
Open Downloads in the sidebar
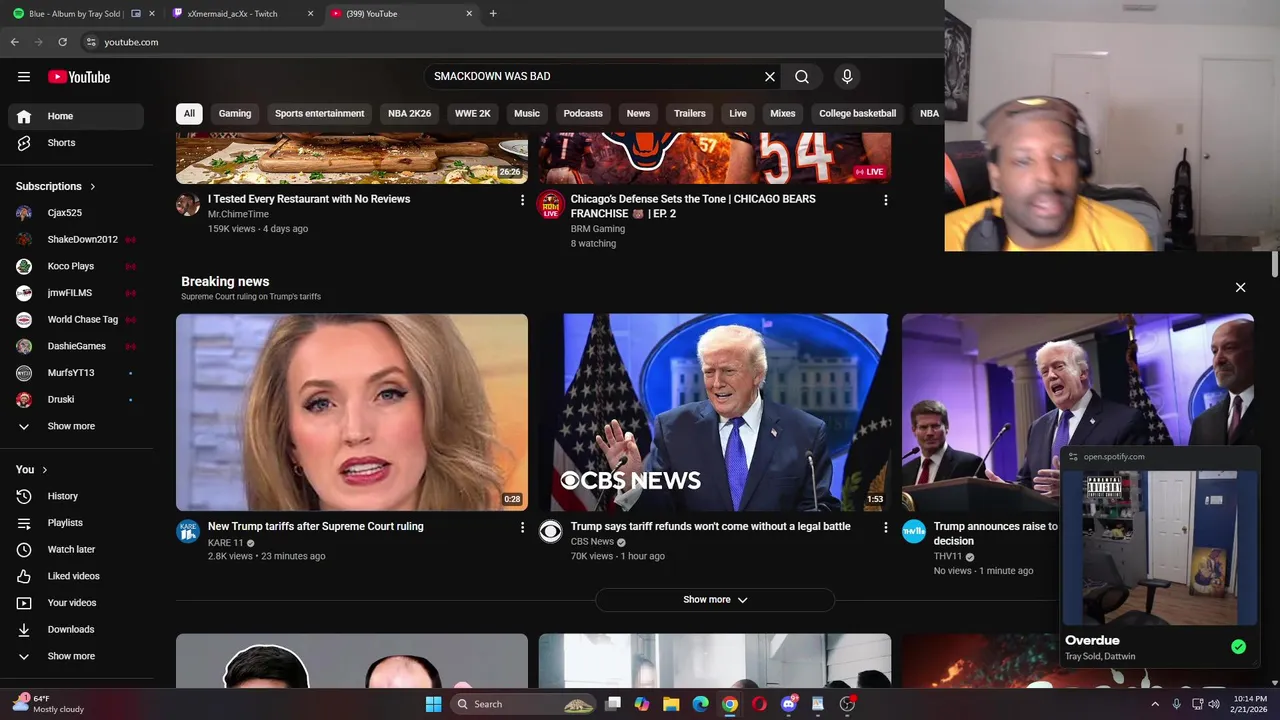click(x=76, y=629)
